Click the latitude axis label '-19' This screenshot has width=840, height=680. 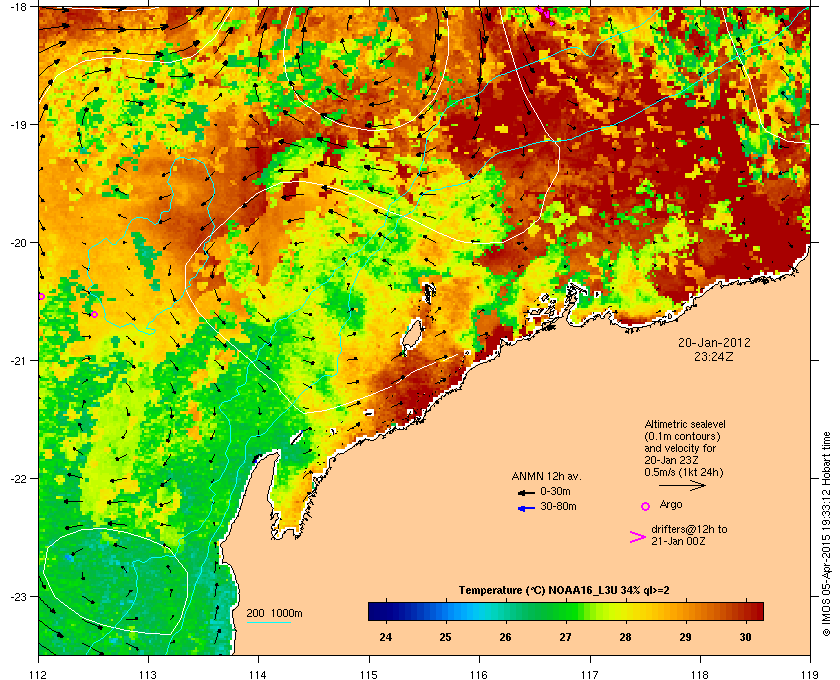(18, 125)
